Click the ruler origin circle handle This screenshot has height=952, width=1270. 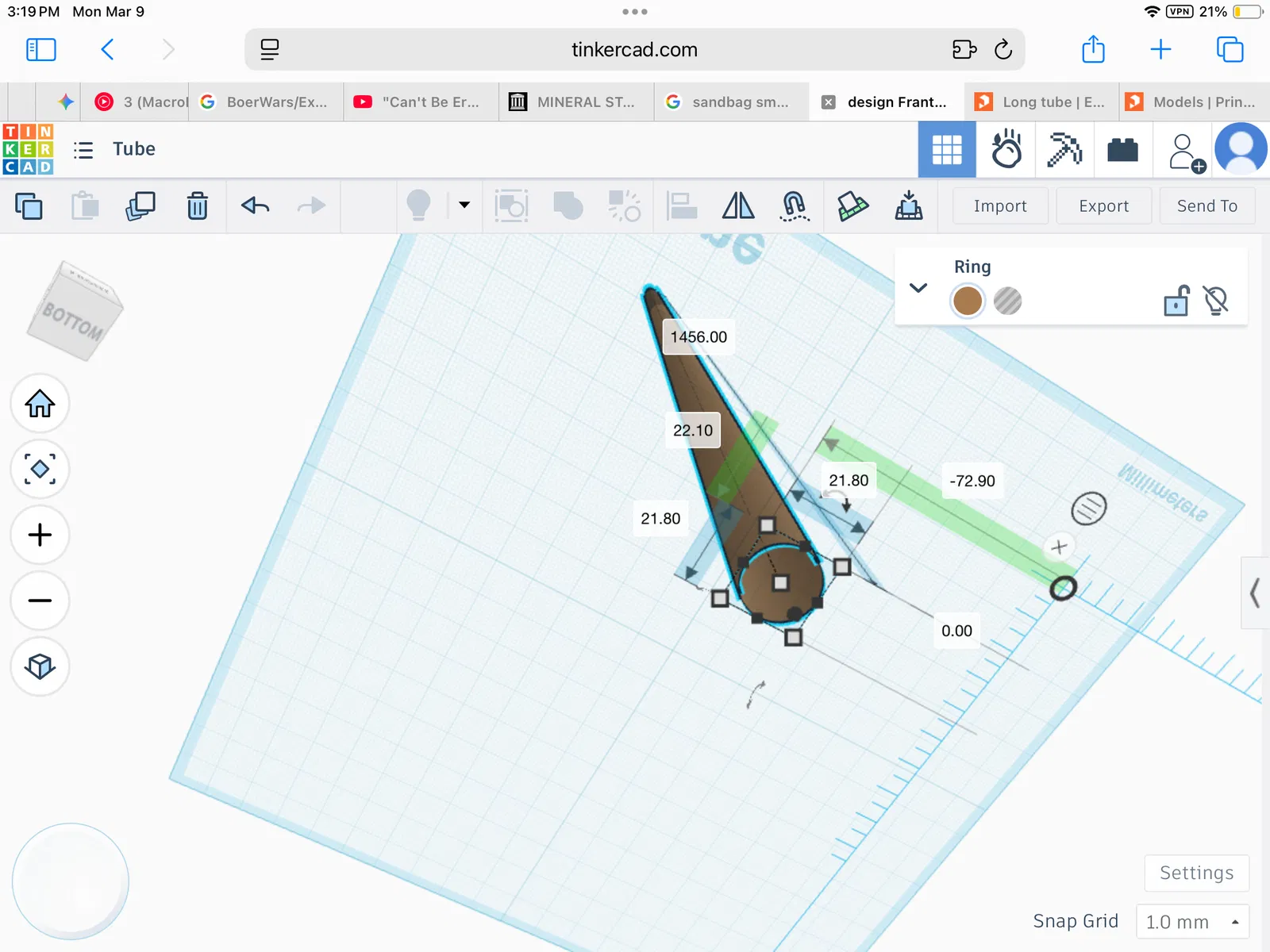pos(1063,589)
